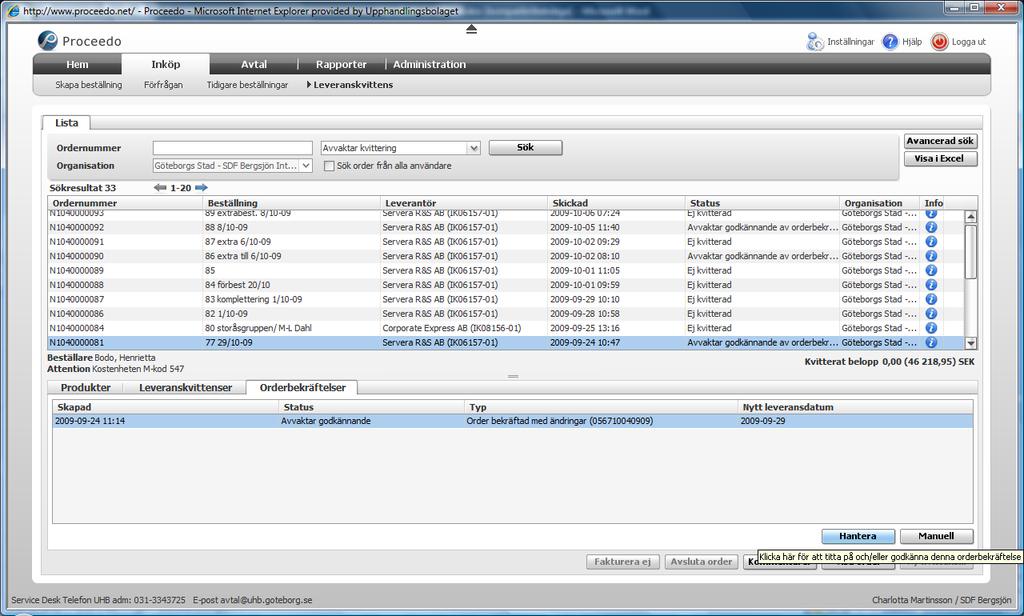Click the Avsluta order button

701,562
